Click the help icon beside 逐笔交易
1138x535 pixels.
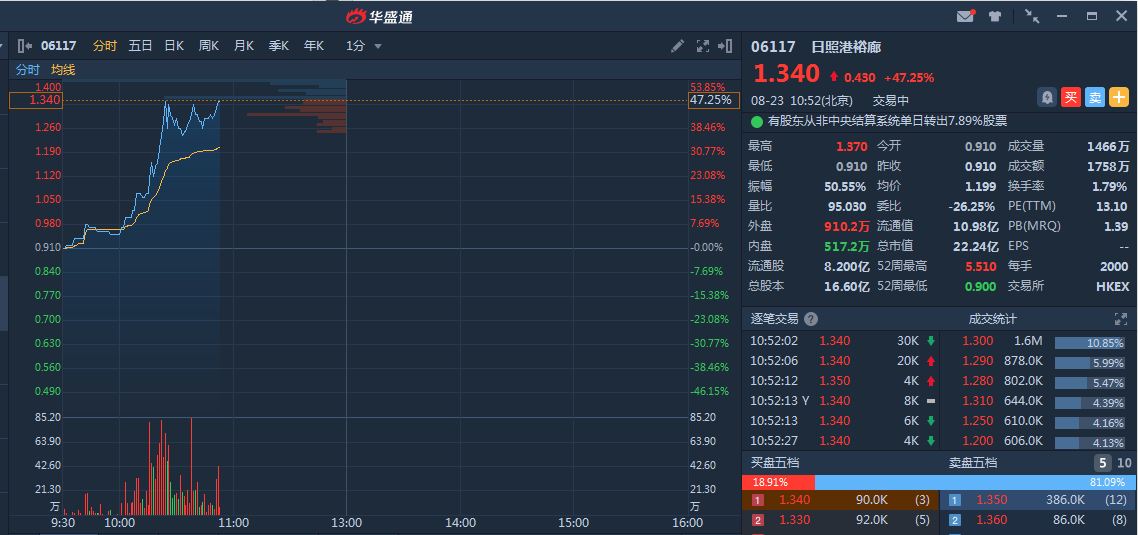[811, 319]
